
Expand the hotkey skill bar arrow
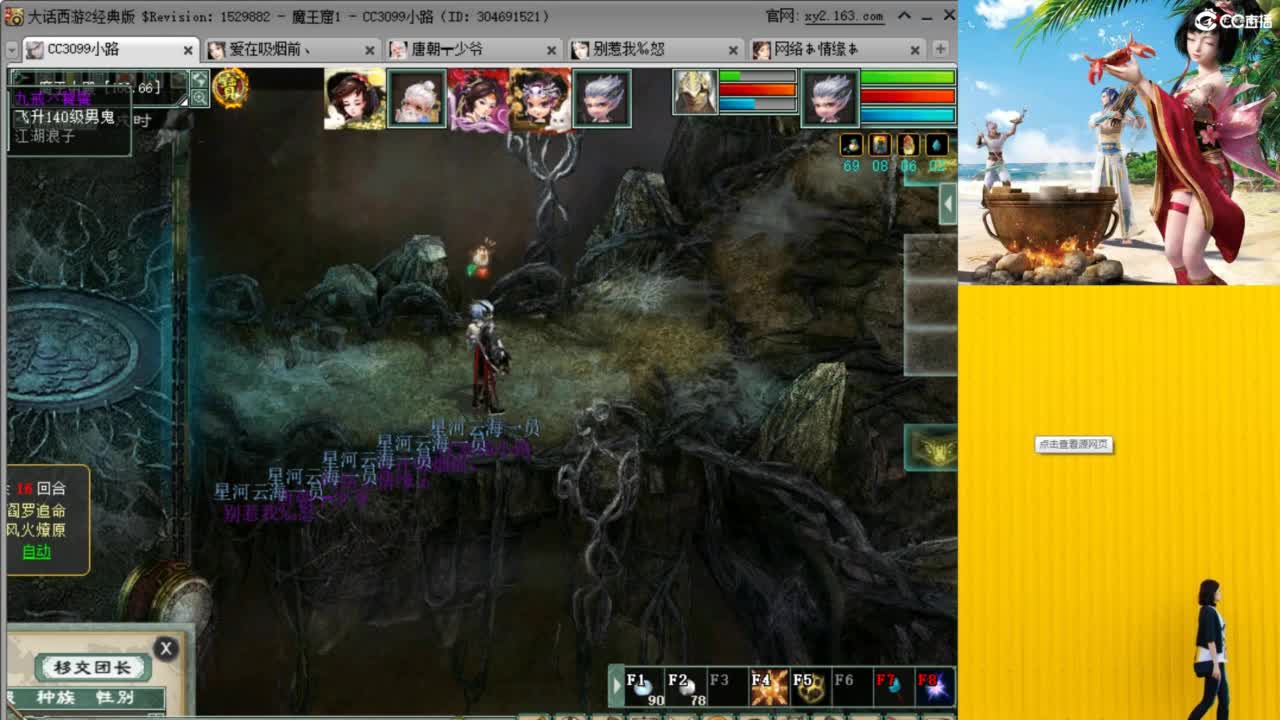tap(617, 687)
